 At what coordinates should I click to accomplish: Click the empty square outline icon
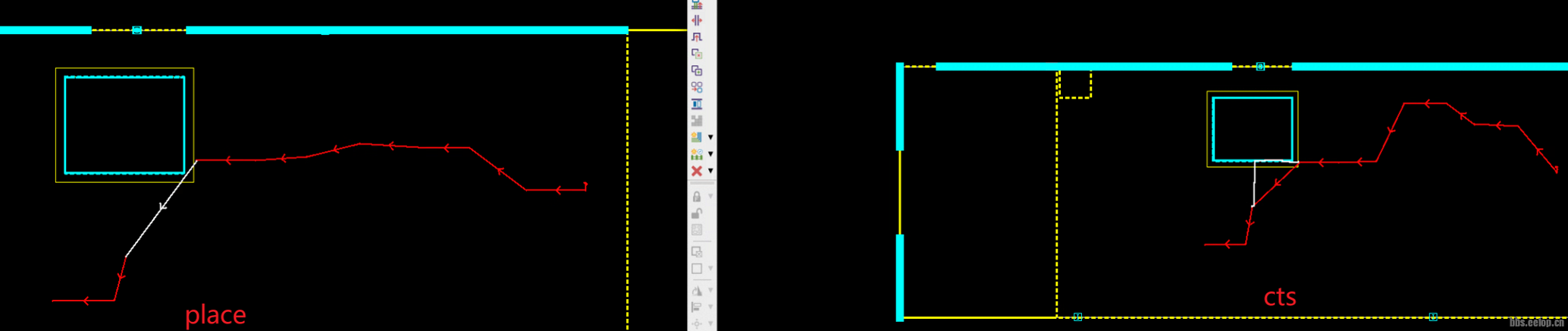tap(697, 268)
